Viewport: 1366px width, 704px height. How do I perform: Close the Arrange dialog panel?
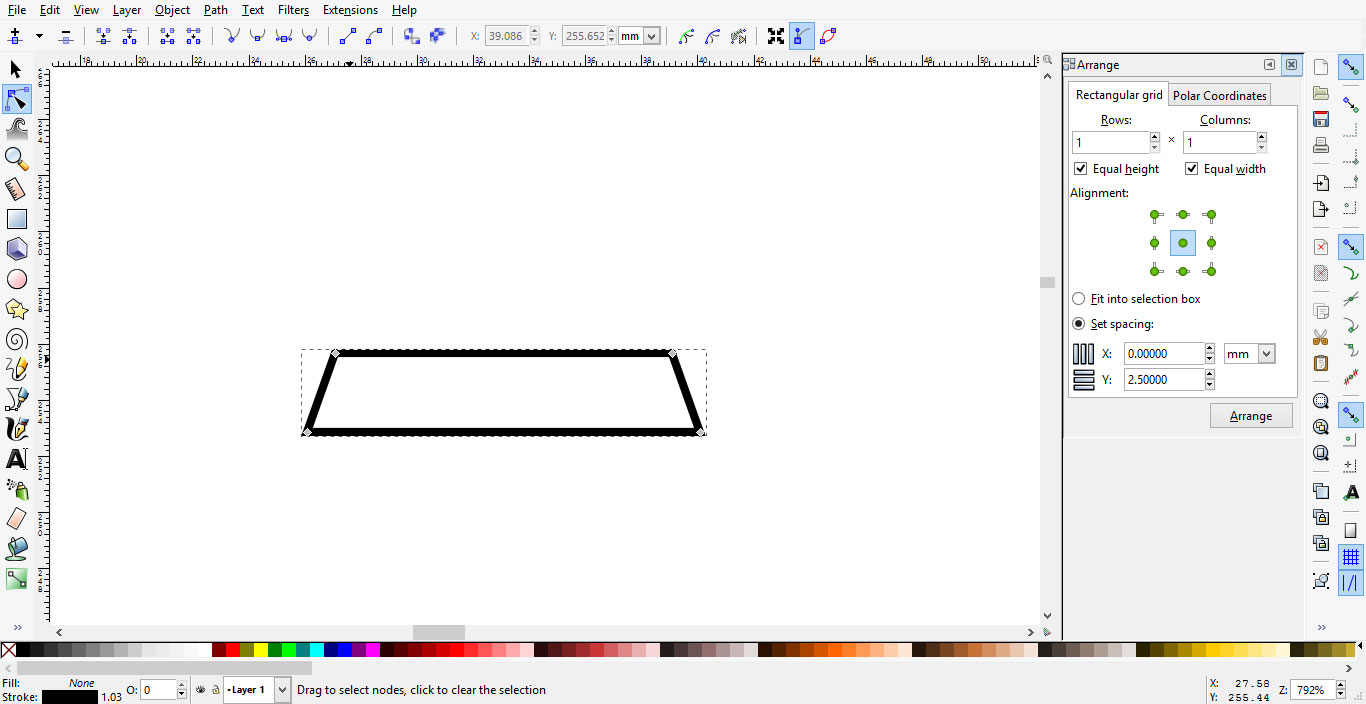[1291, 65]
